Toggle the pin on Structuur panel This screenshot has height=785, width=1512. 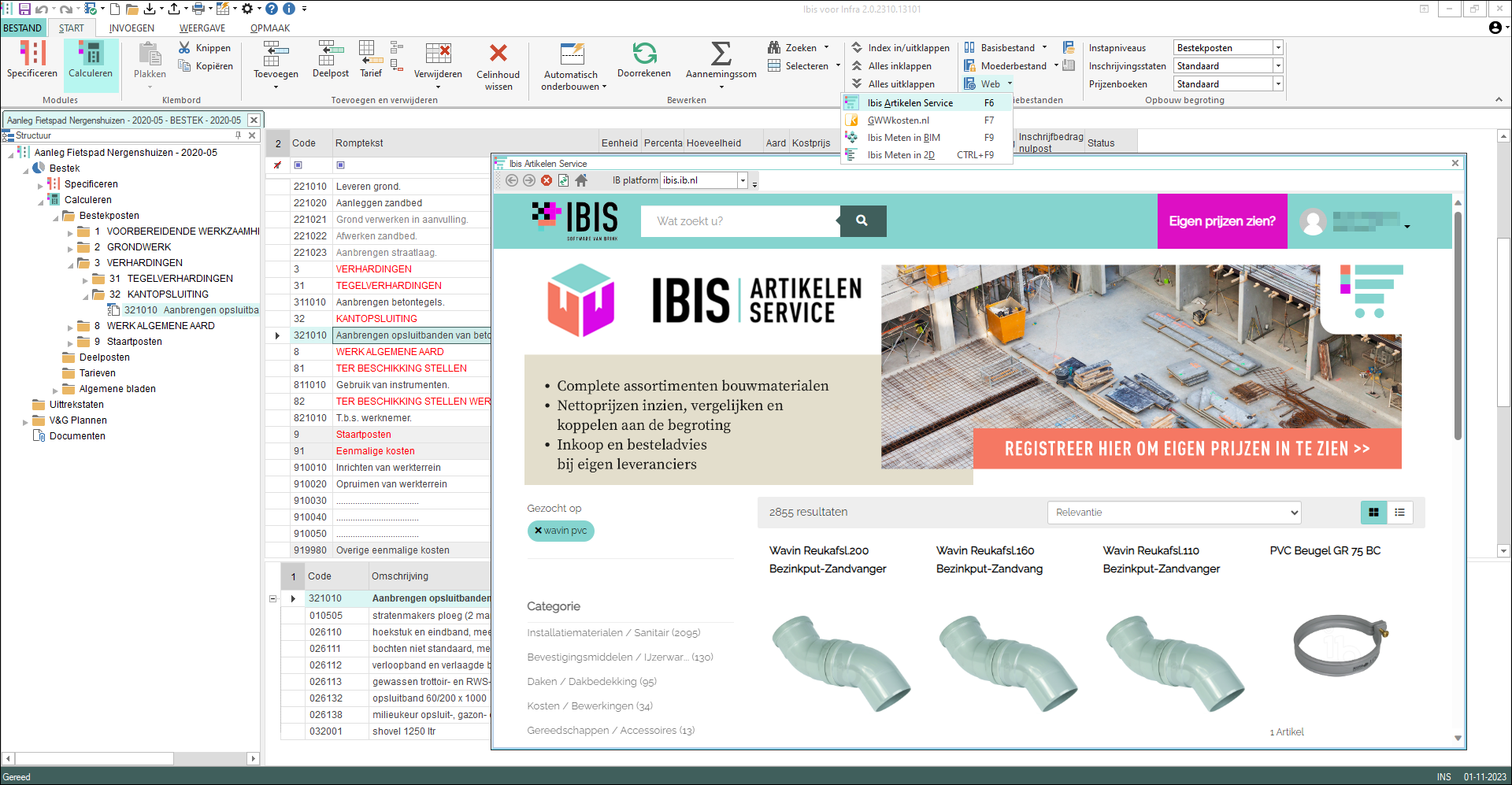pos(238,135)
